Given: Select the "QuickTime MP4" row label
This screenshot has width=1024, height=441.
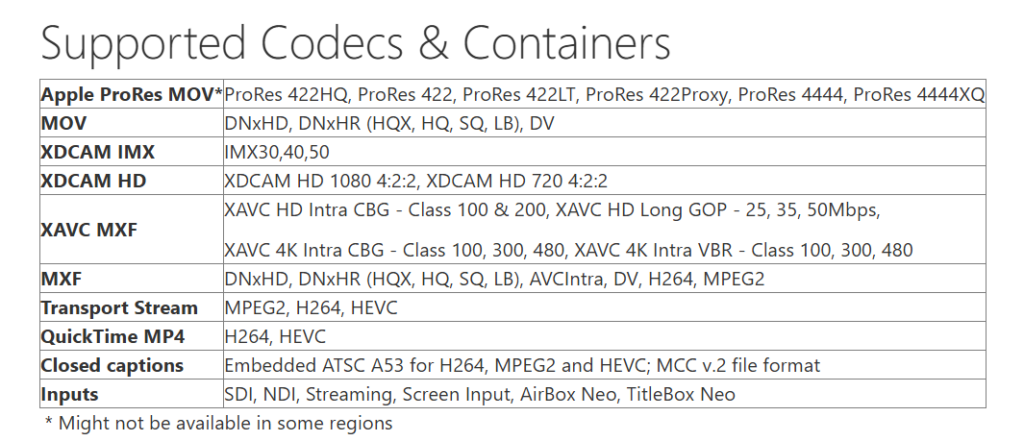Looking at the screenshot, I should [x=113, y=337].
